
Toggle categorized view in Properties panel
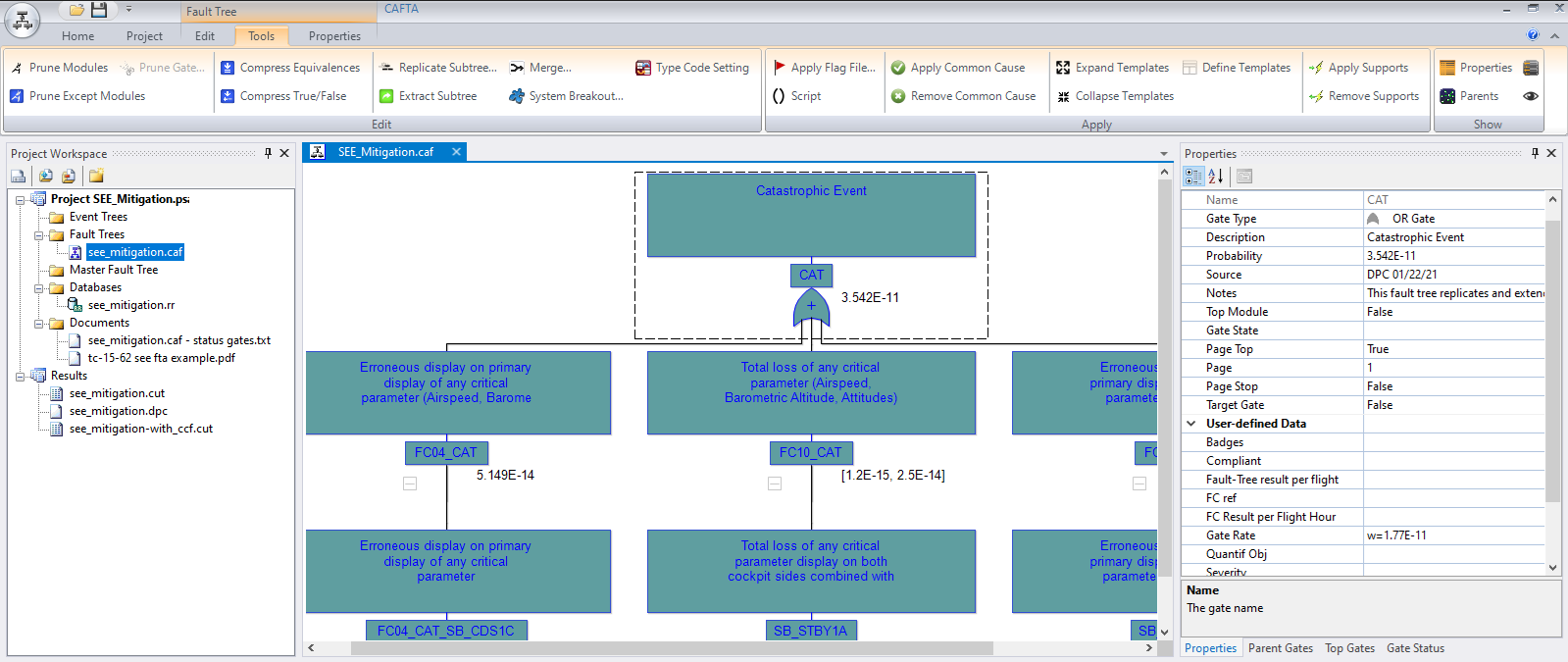coord(1193,177)
